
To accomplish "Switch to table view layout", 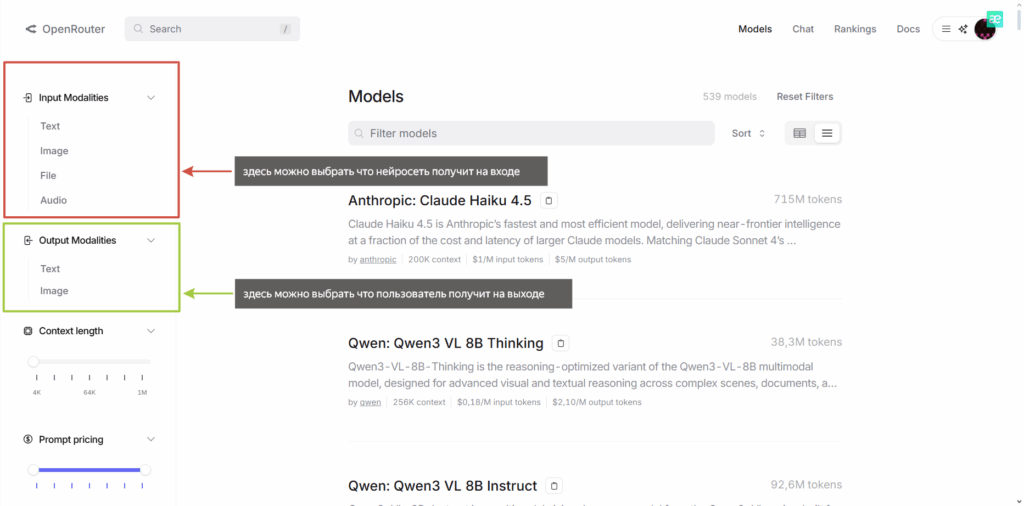I will (799, 133).
